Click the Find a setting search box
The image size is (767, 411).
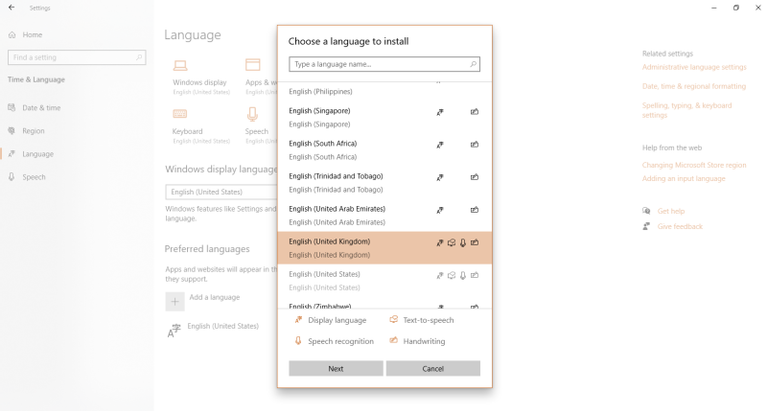[76, 58]
